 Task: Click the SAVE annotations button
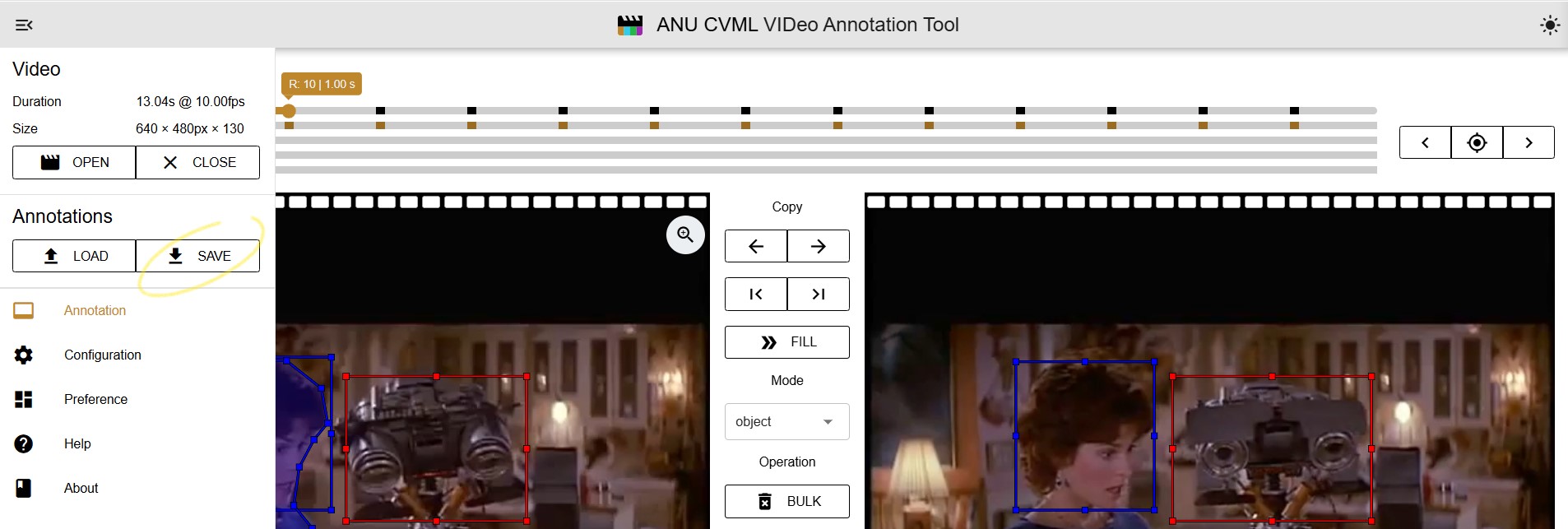[197, 256]
